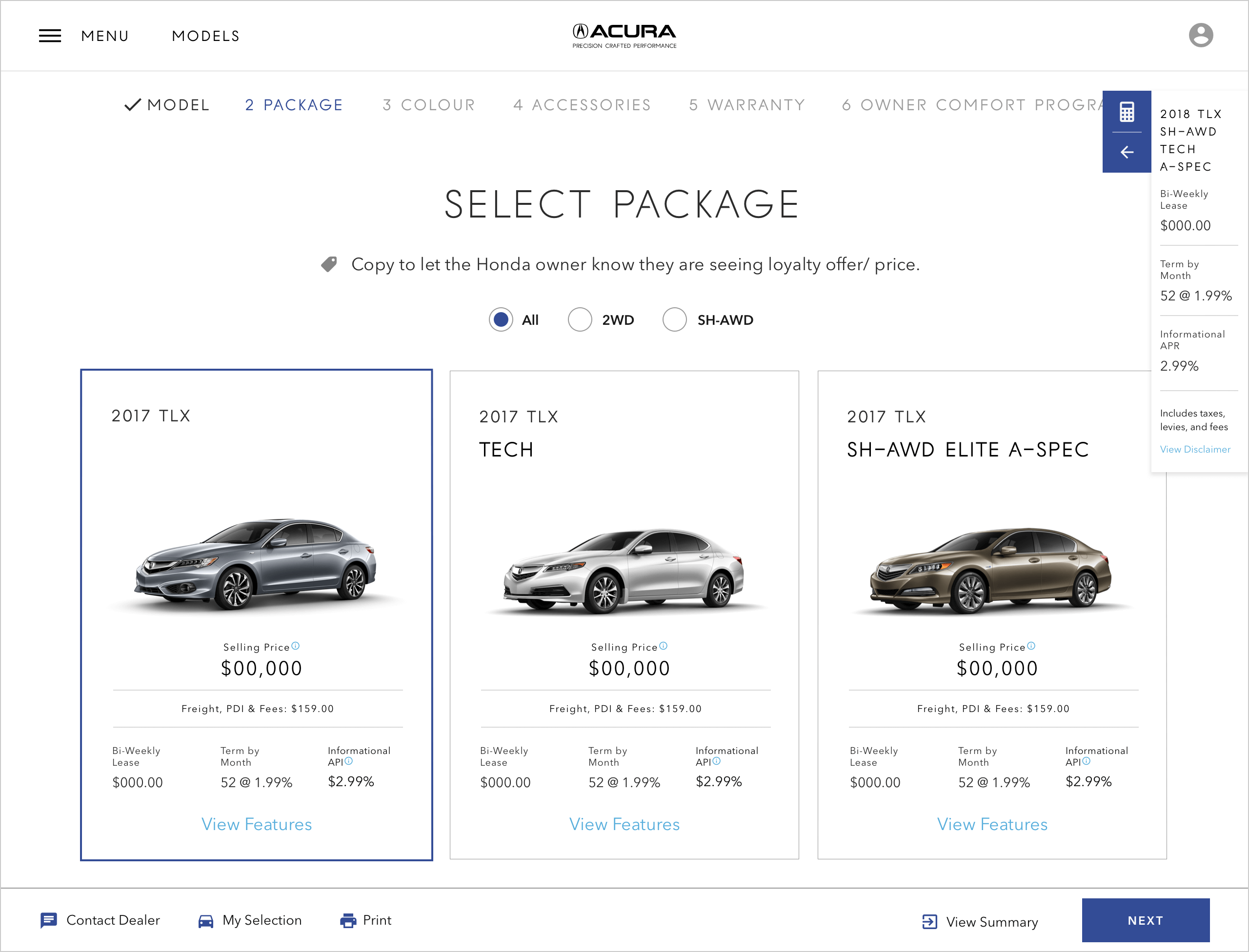
Task: Click the 'SH-AWD ELITE A-SPEC' package title
Action: pyautogui.click(x=968, y=449)
